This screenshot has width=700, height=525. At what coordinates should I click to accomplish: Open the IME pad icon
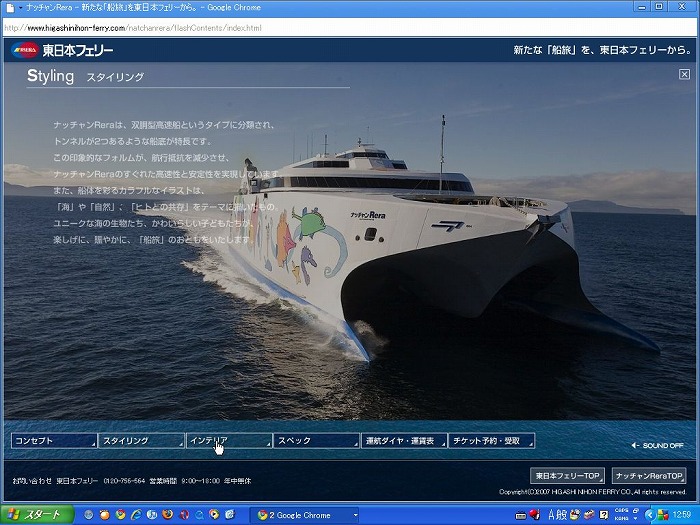click(x=575, y=515)
